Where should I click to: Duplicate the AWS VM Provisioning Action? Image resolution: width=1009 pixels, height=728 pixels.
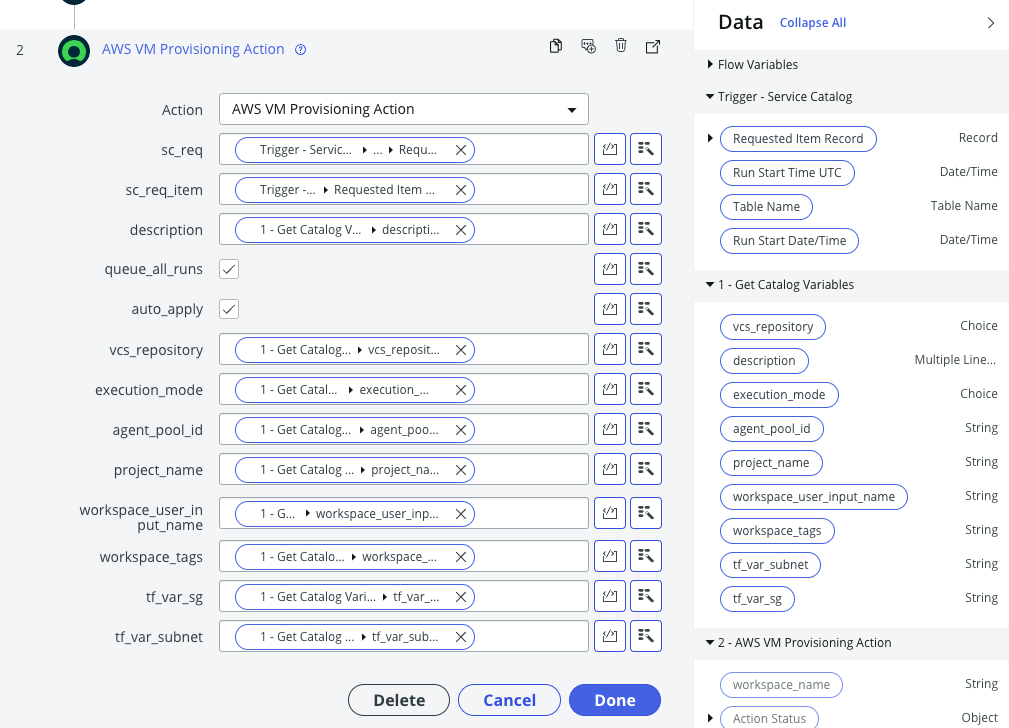point(556,46)
